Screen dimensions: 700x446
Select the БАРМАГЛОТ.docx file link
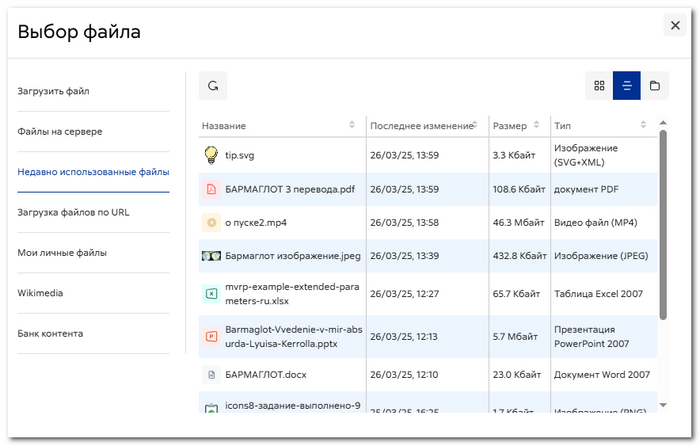[266, 375]
